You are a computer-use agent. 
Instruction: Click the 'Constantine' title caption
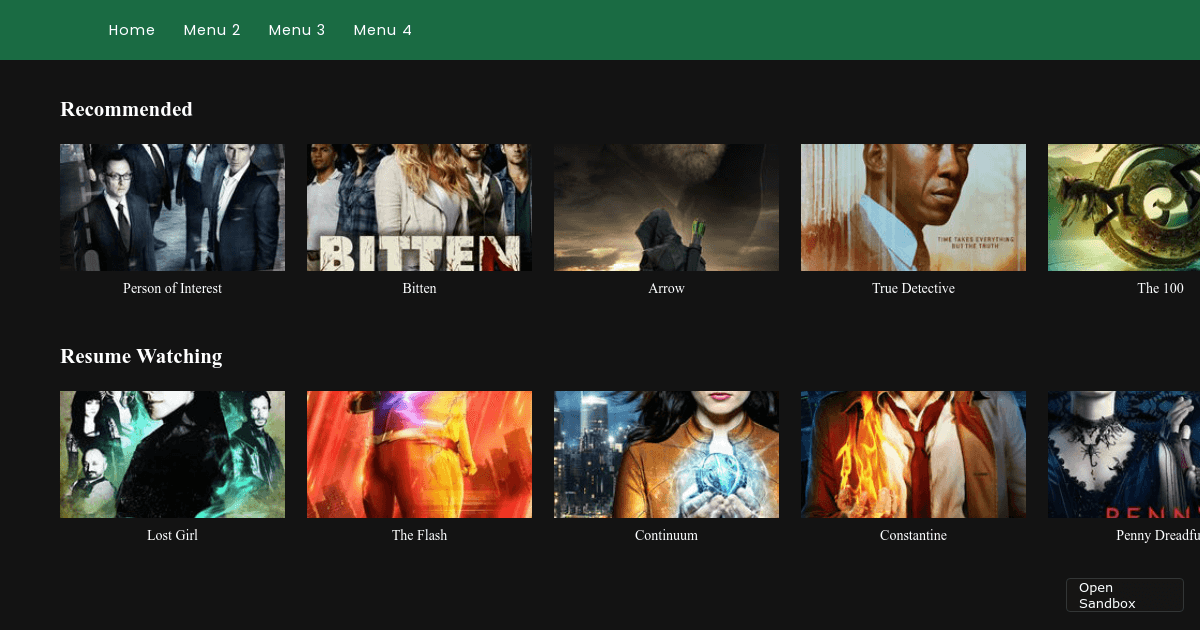point(913,535)
